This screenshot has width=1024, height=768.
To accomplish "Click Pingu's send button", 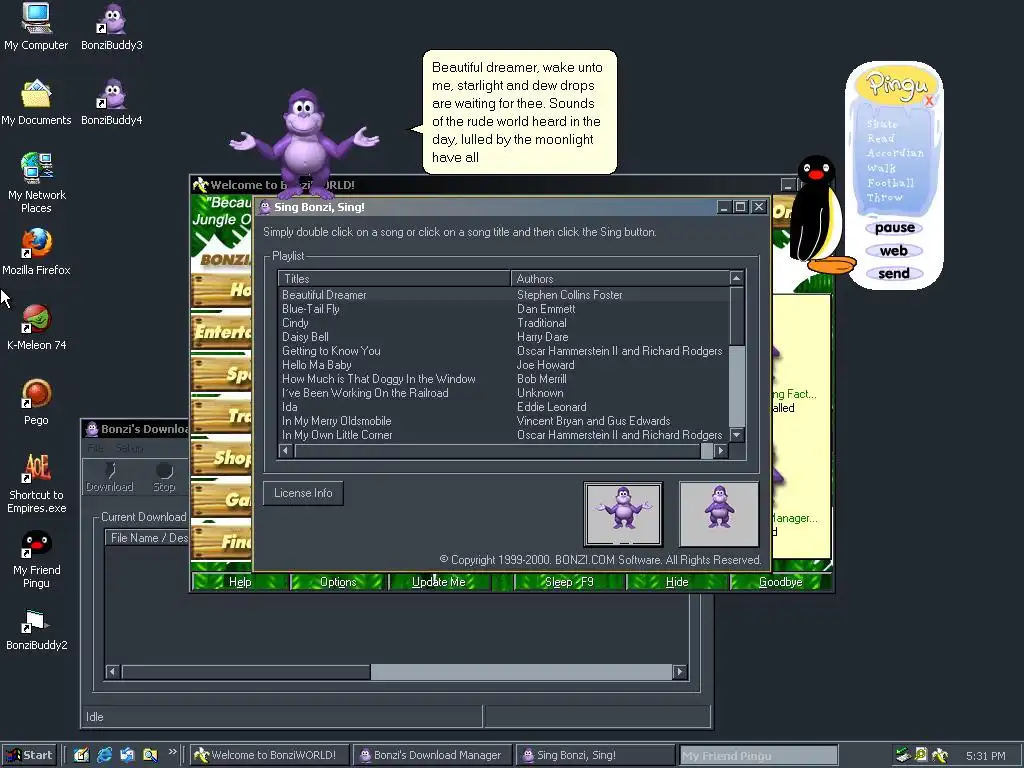I will click(x=894, y=274).
